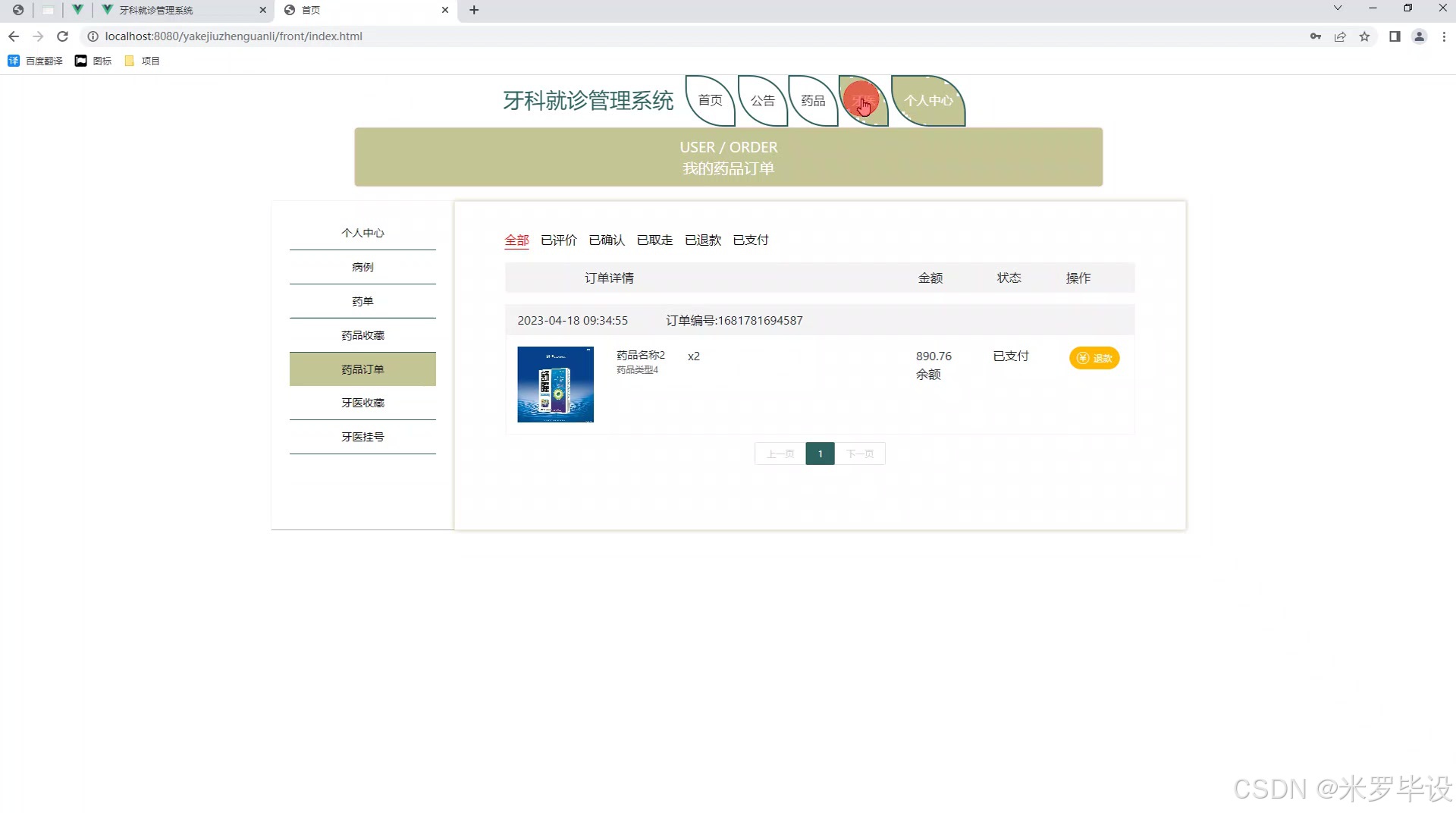
Task: Expand the browser window dropdown chevron
Action: (1336, 8)
